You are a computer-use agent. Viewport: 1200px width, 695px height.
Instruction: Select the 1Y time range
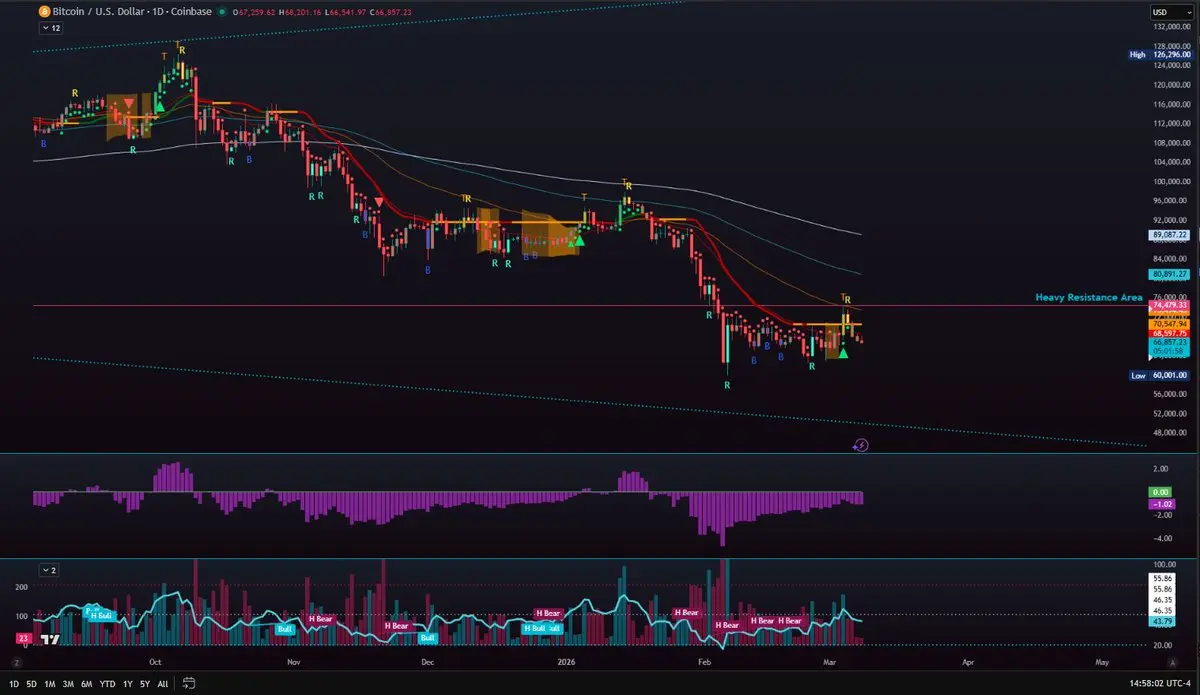coord(127,684)
